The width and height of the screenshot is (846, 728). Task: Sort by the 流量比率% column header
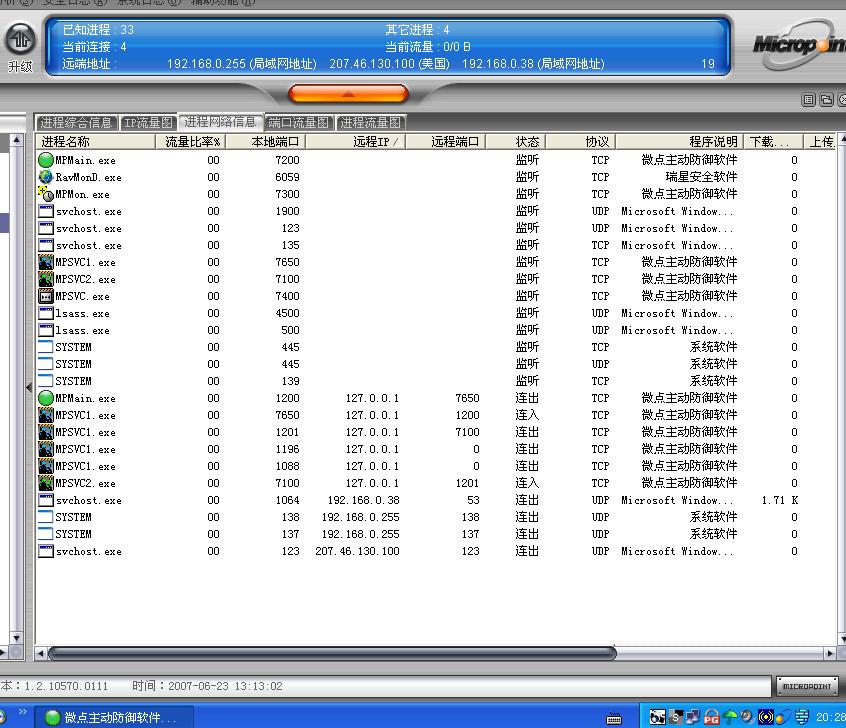click(190, 141)
